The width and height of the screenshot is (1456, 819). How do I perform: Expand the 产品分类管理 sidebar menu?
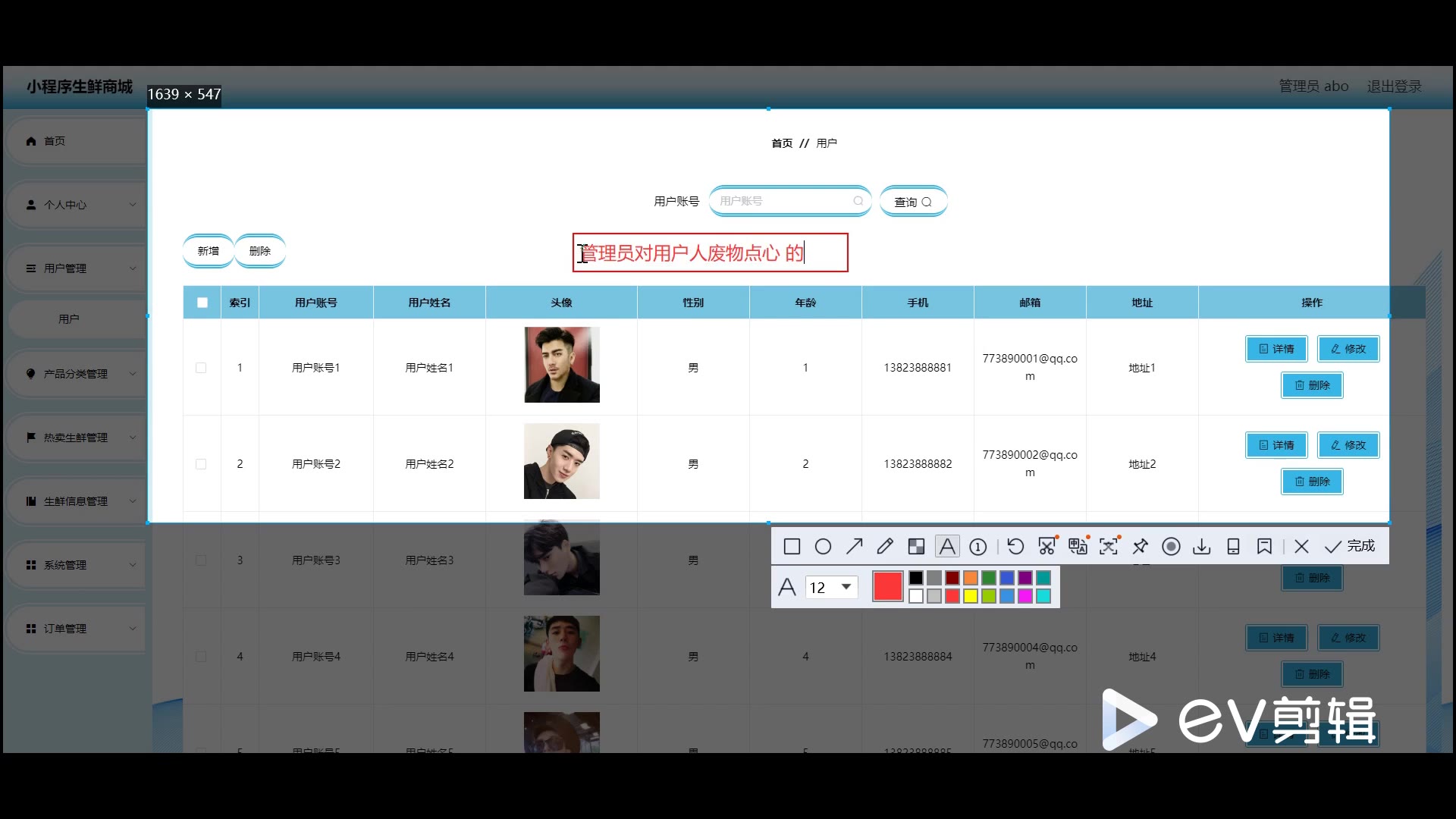coord(76,374)
